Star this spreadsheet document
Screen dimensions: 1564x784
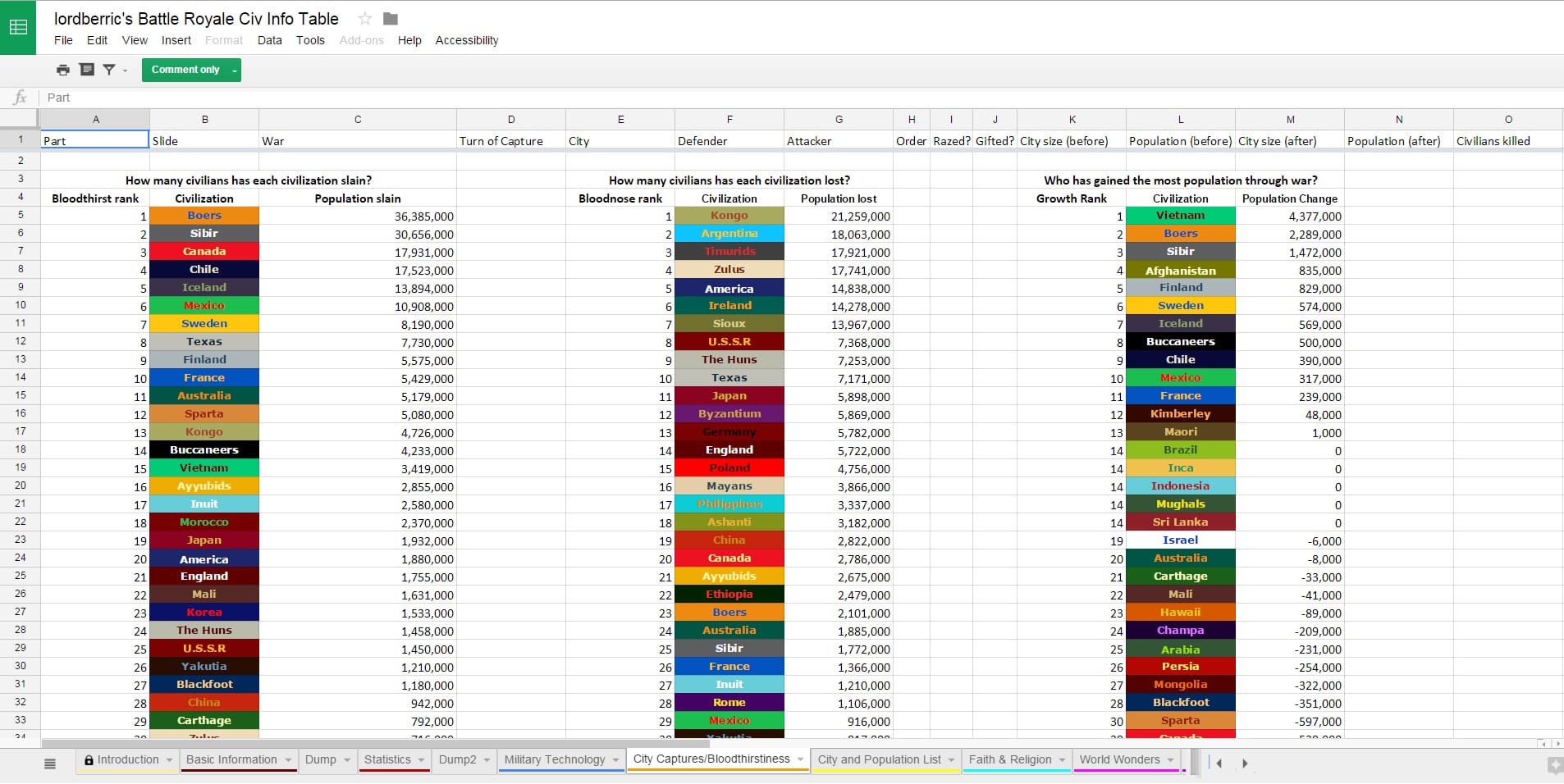365,18
